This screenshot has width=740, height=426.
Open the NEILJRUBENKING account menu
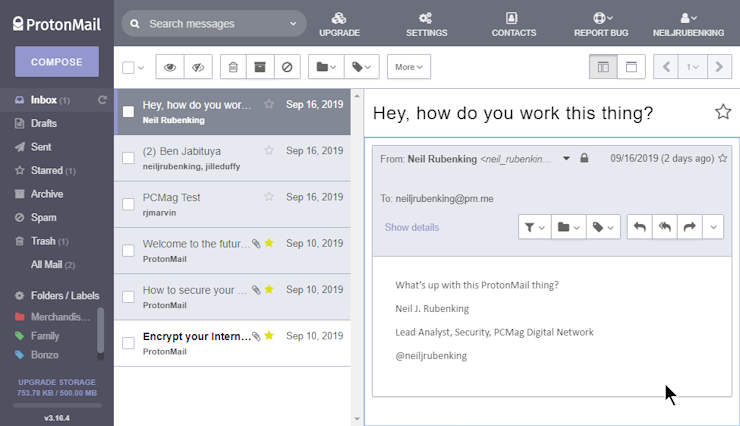click(x=688, y=24)
